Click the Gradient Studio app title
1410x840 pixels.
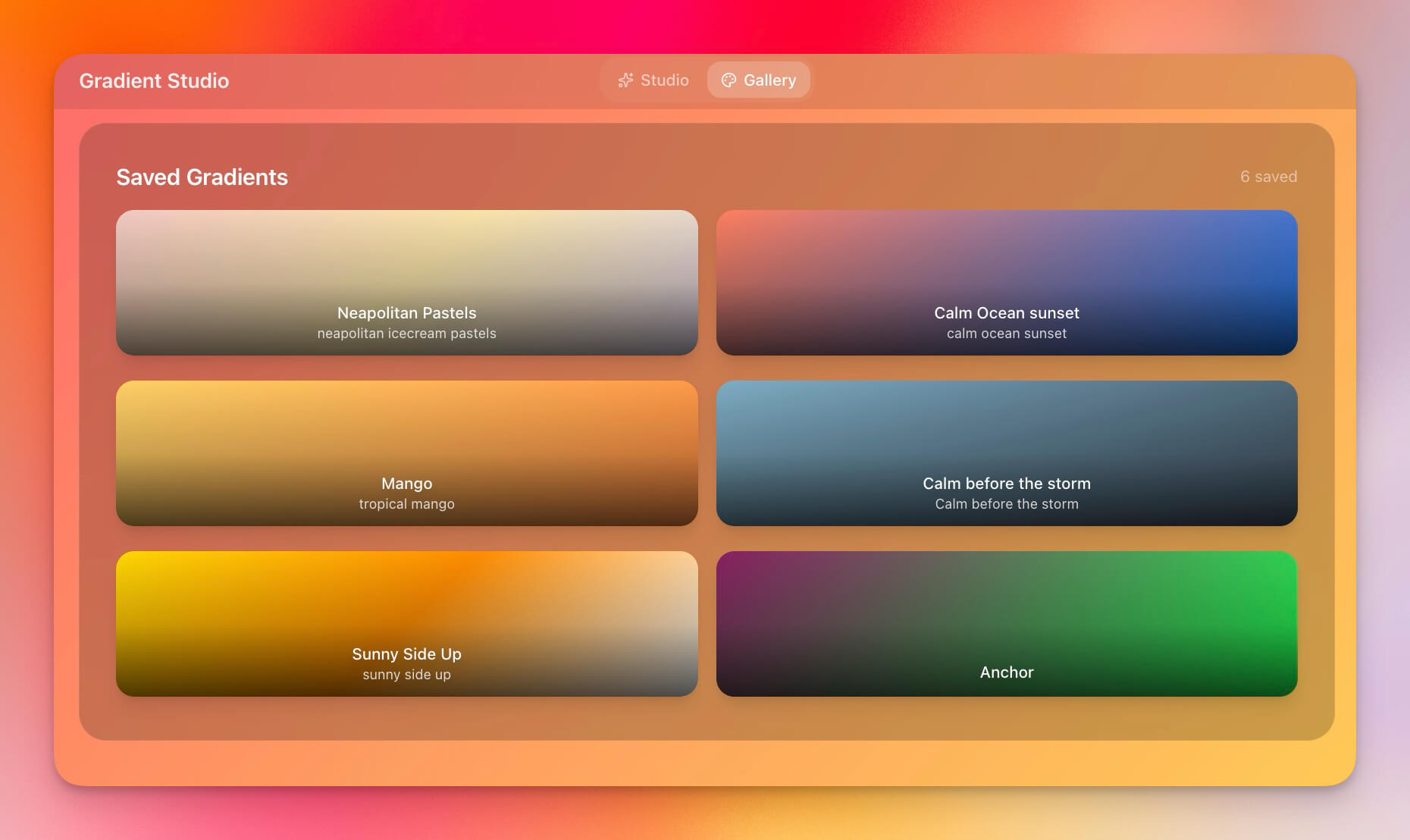[154, 81]
